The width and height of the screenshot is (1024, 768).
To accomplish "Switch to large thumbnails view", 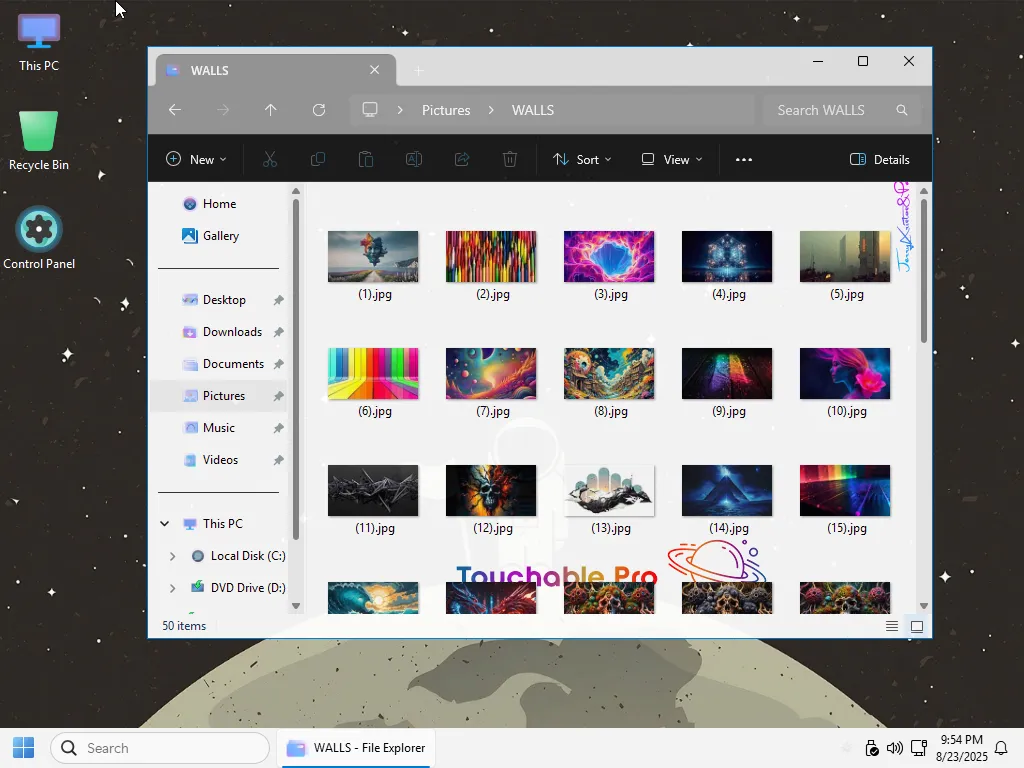I will 917,626.
